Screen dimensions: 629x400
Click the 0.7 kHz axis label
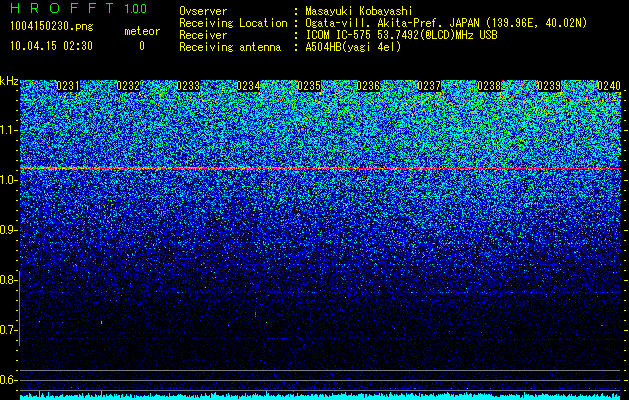8,330
